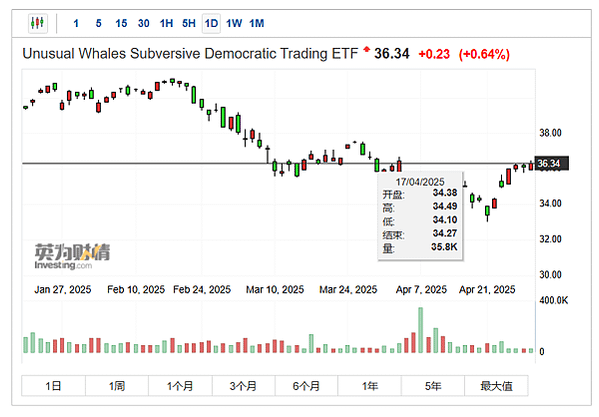Click the ETF title text
The width and height of the screenshot is (599, 417).
pyautogui.click(x=190, y=54)
